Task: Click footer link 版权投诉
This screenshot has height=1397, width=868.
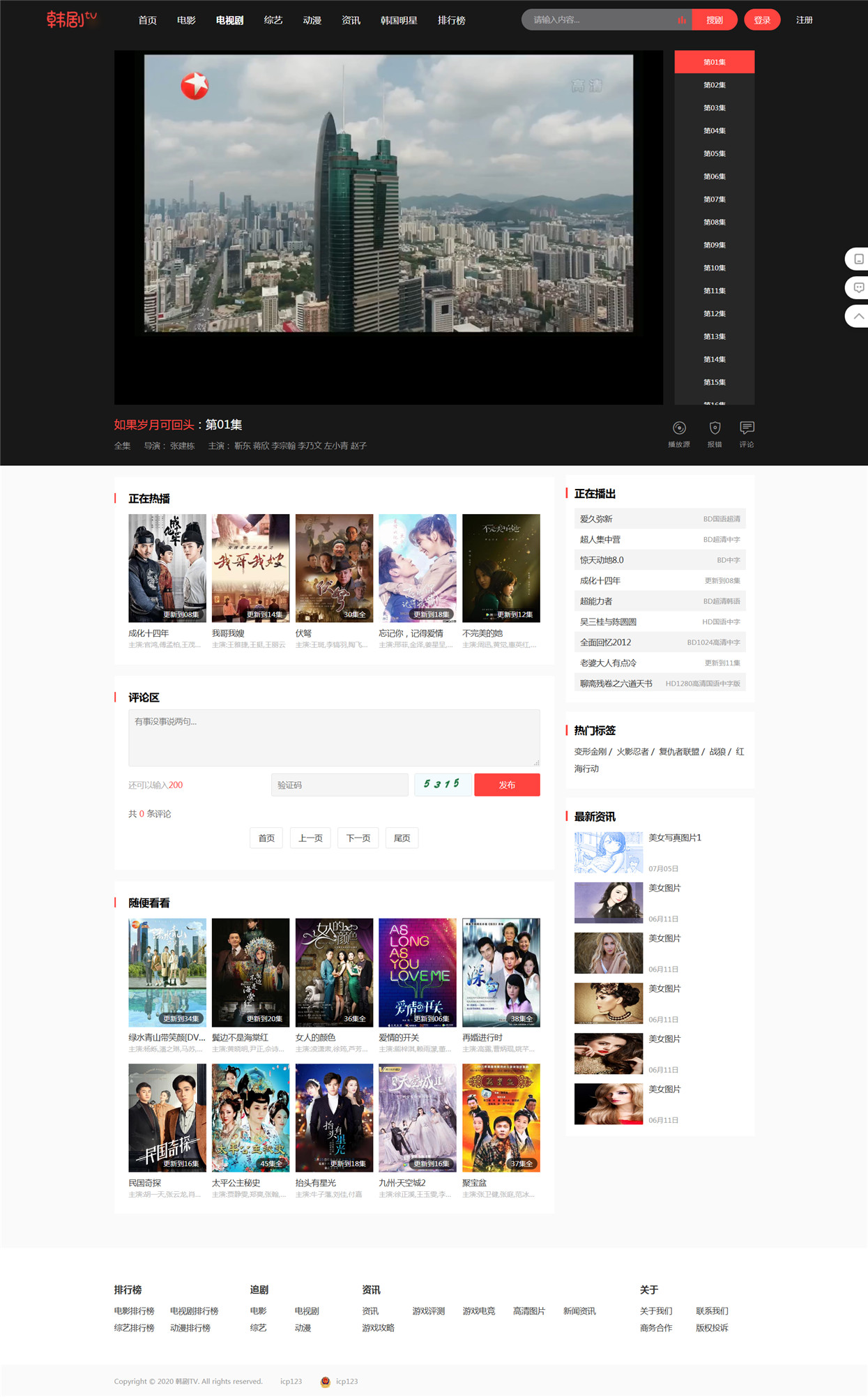Action: point(712,1328)
